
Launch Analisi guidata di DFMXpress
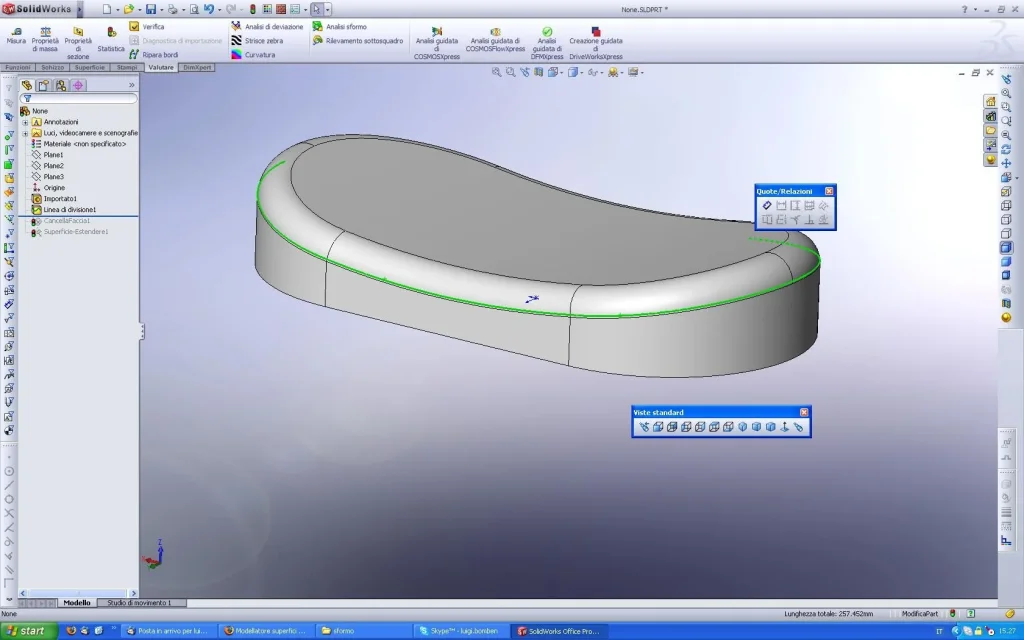pos(547,43)
